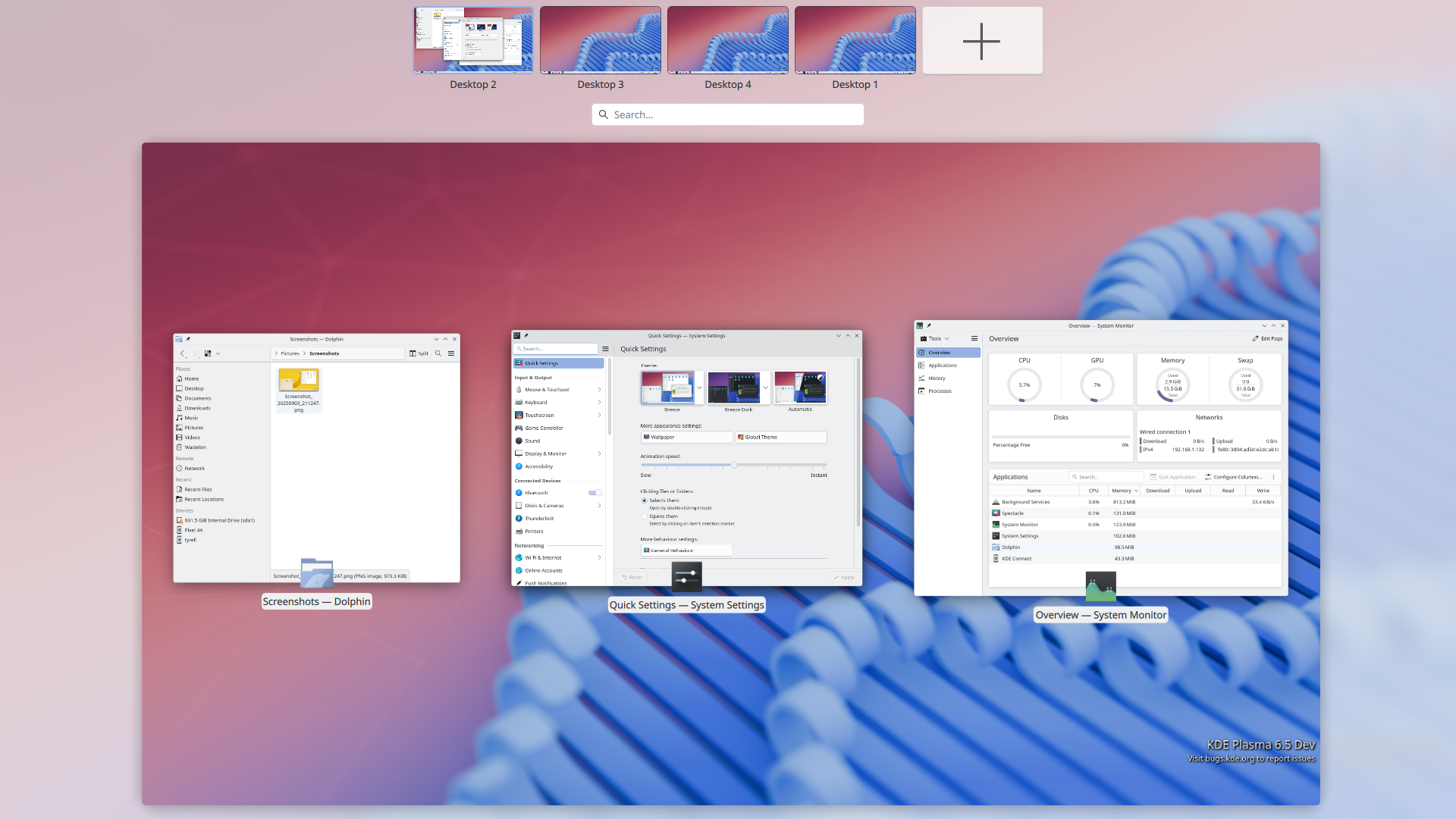Image resolution: width=1456 pixels, height=819 pixels.
Task: Select the 'Selects them' radio button
Action: pos(645,500)
